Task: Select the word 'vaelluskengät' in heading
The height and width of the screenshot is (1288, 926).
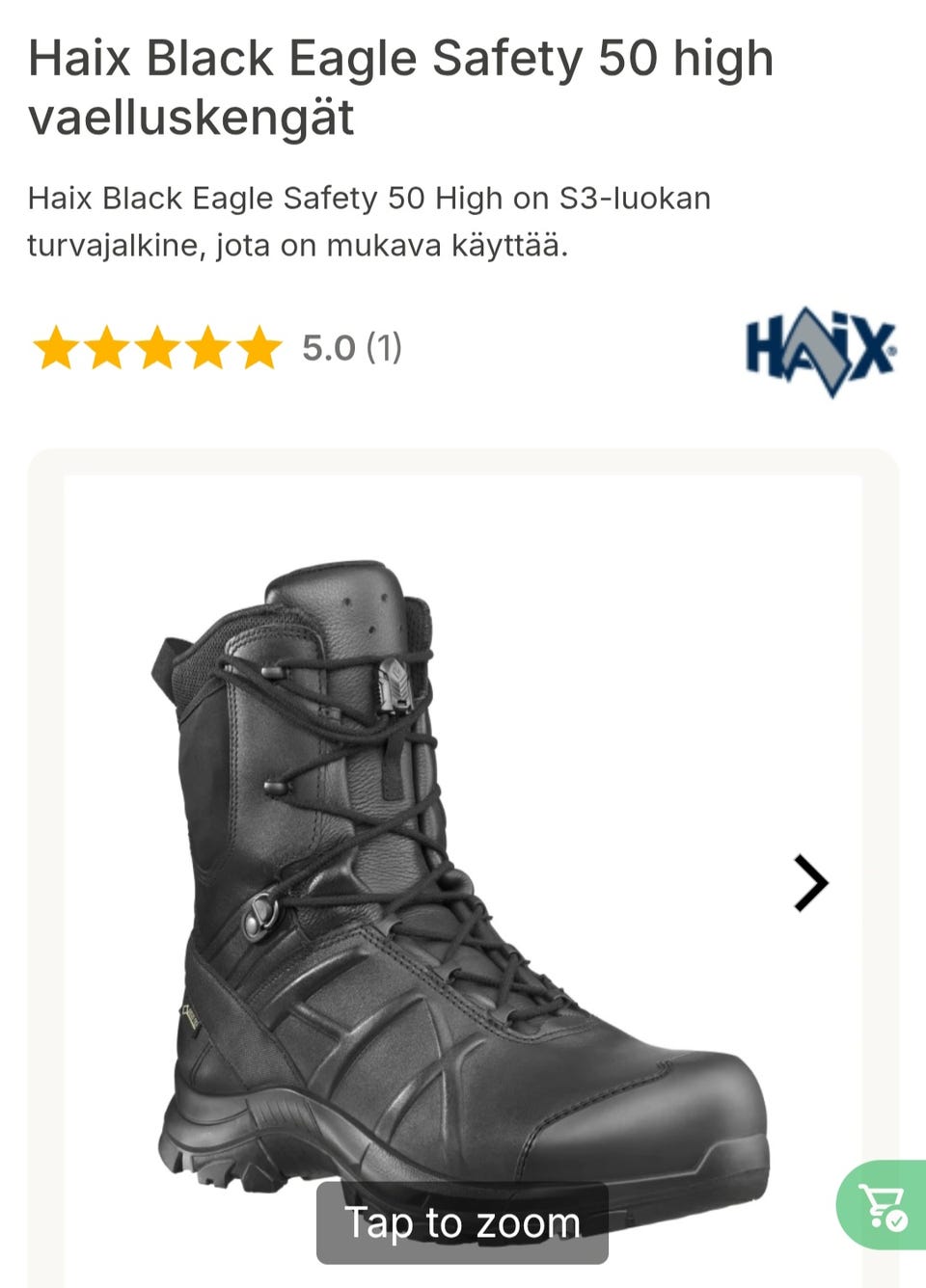Action: pyautogui.click(x=191, y=118)
